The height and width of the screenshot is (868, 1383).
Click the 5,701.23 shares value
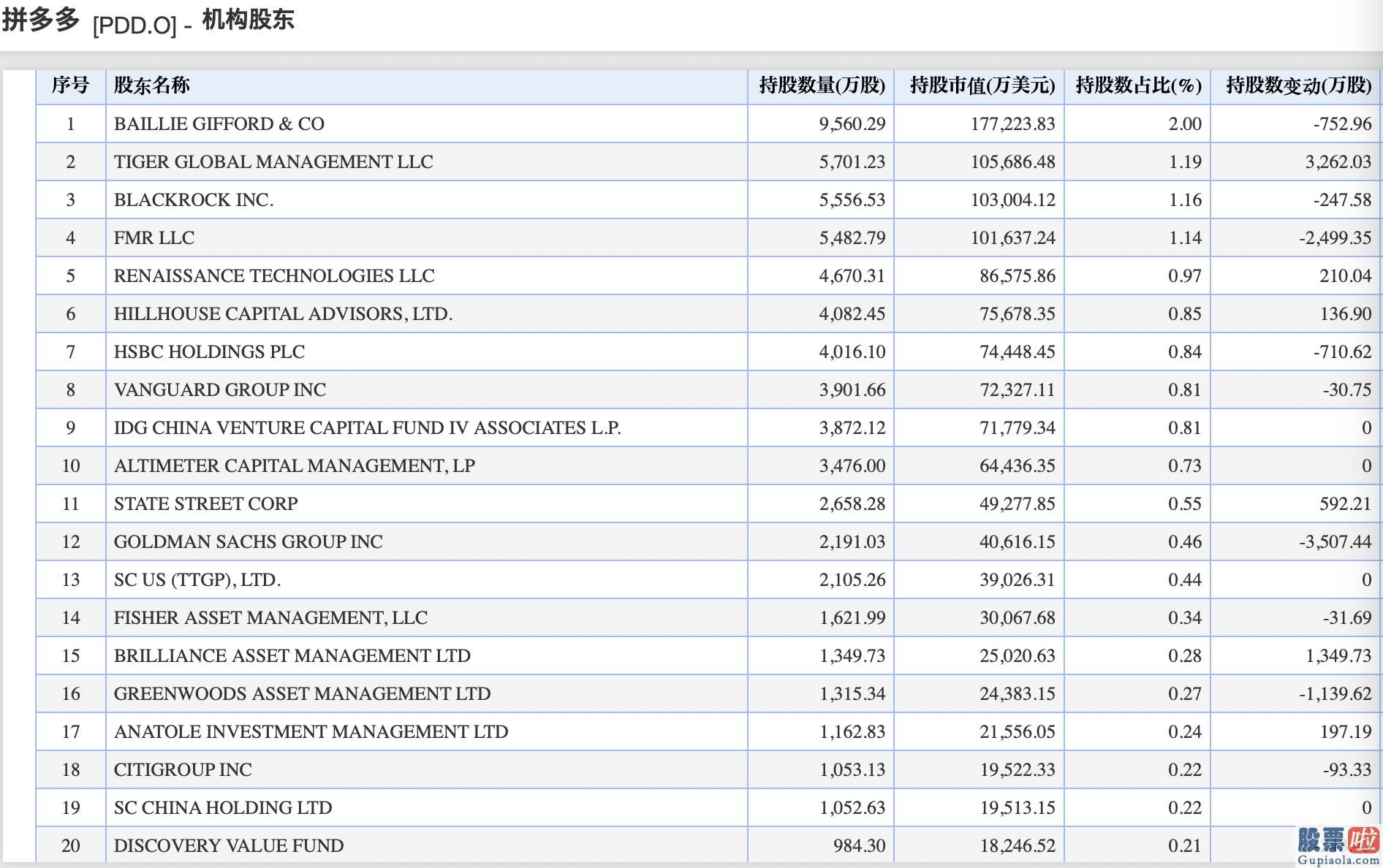click(x=852, y=162)
